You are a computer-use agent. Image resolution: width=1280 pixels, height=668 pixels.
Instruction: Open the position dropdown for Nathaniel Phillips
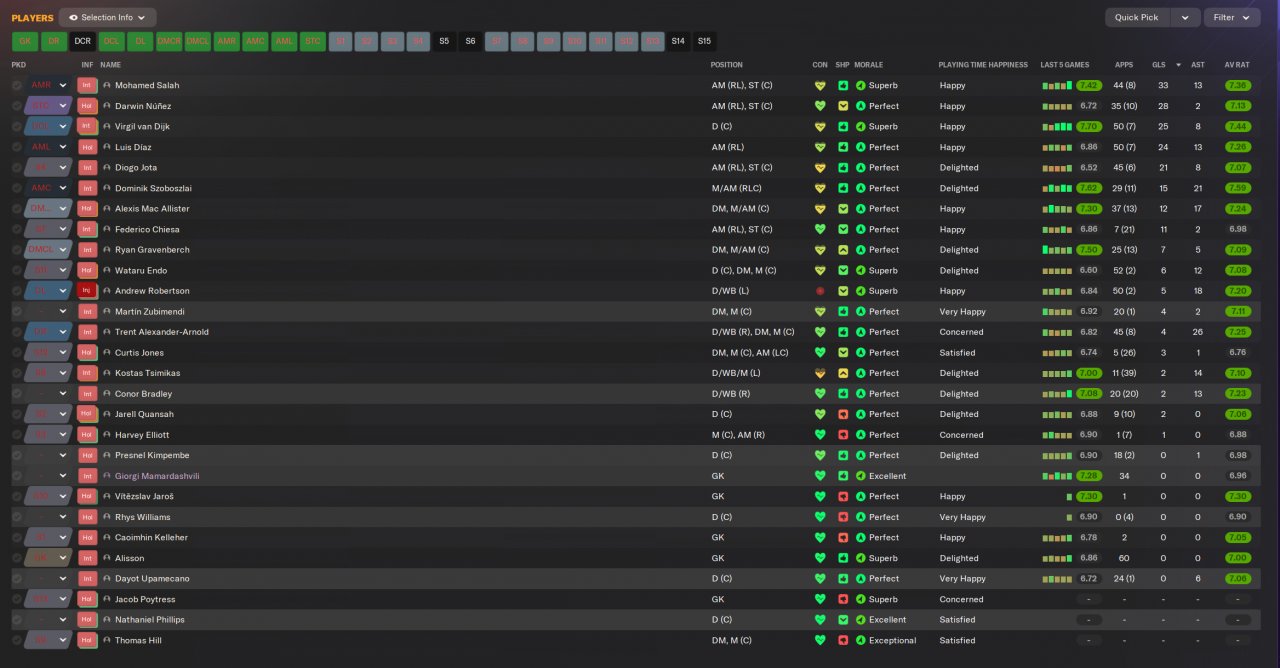(x=49, y=620)
